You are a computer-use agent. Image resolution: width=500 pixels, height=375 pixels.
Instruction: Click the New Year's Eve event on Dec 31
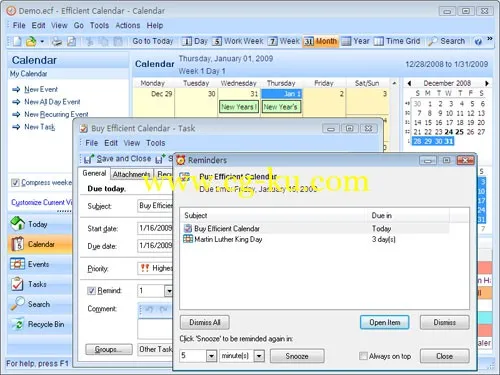239,107
